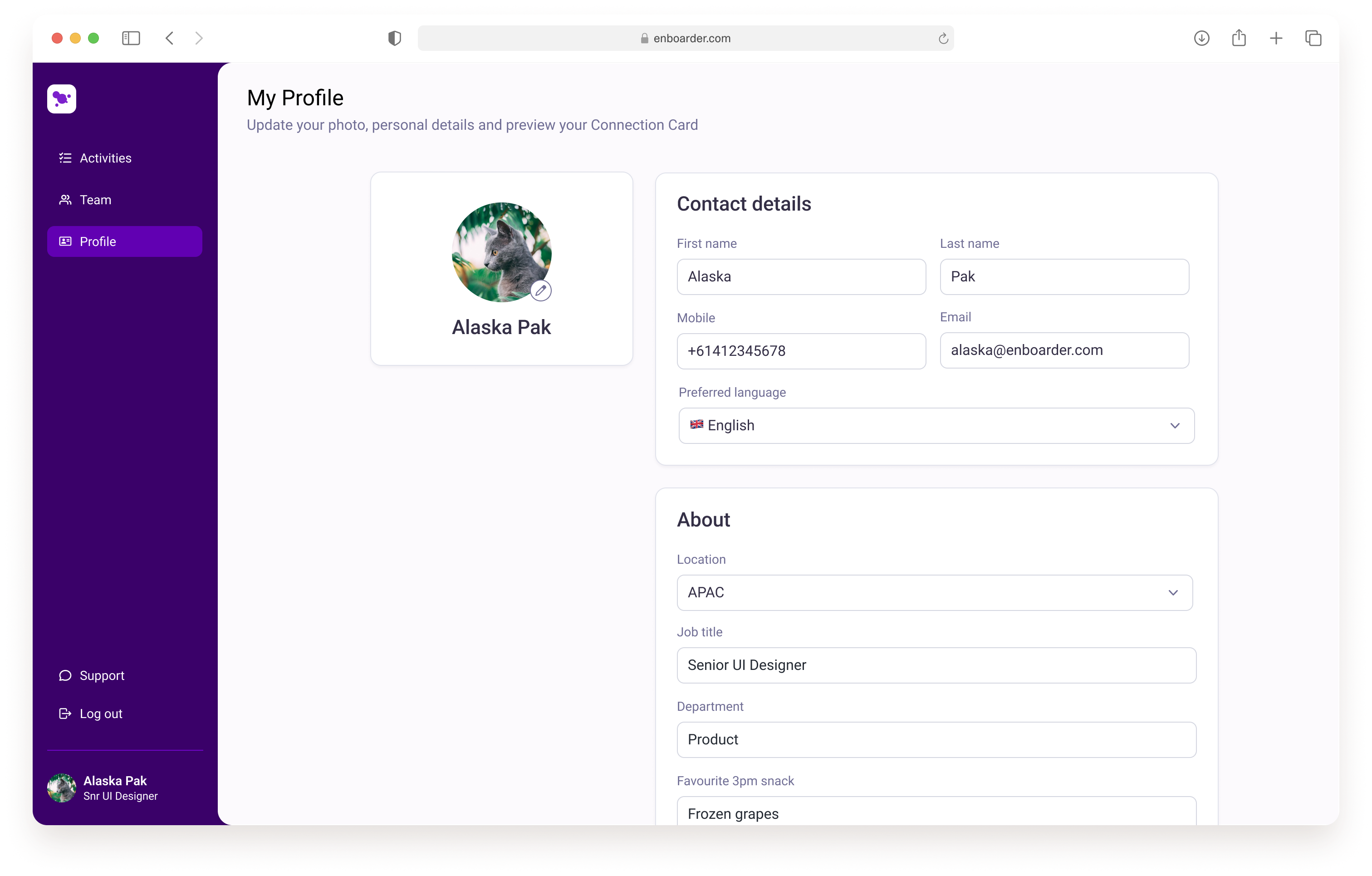Click the Support link
Viewport: 1372px width, 876px height.
pyautogui.click(x=102, y=675)
